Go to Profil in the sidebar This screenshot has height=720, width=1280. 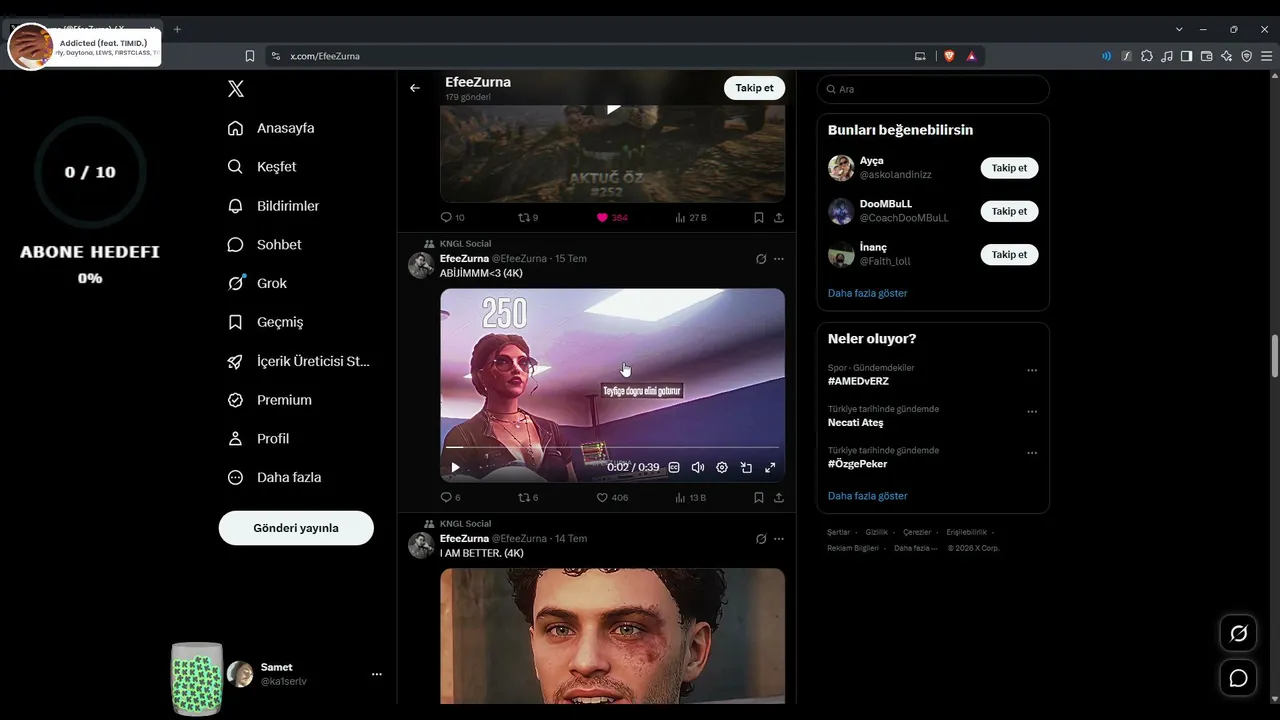pos(258,439)
